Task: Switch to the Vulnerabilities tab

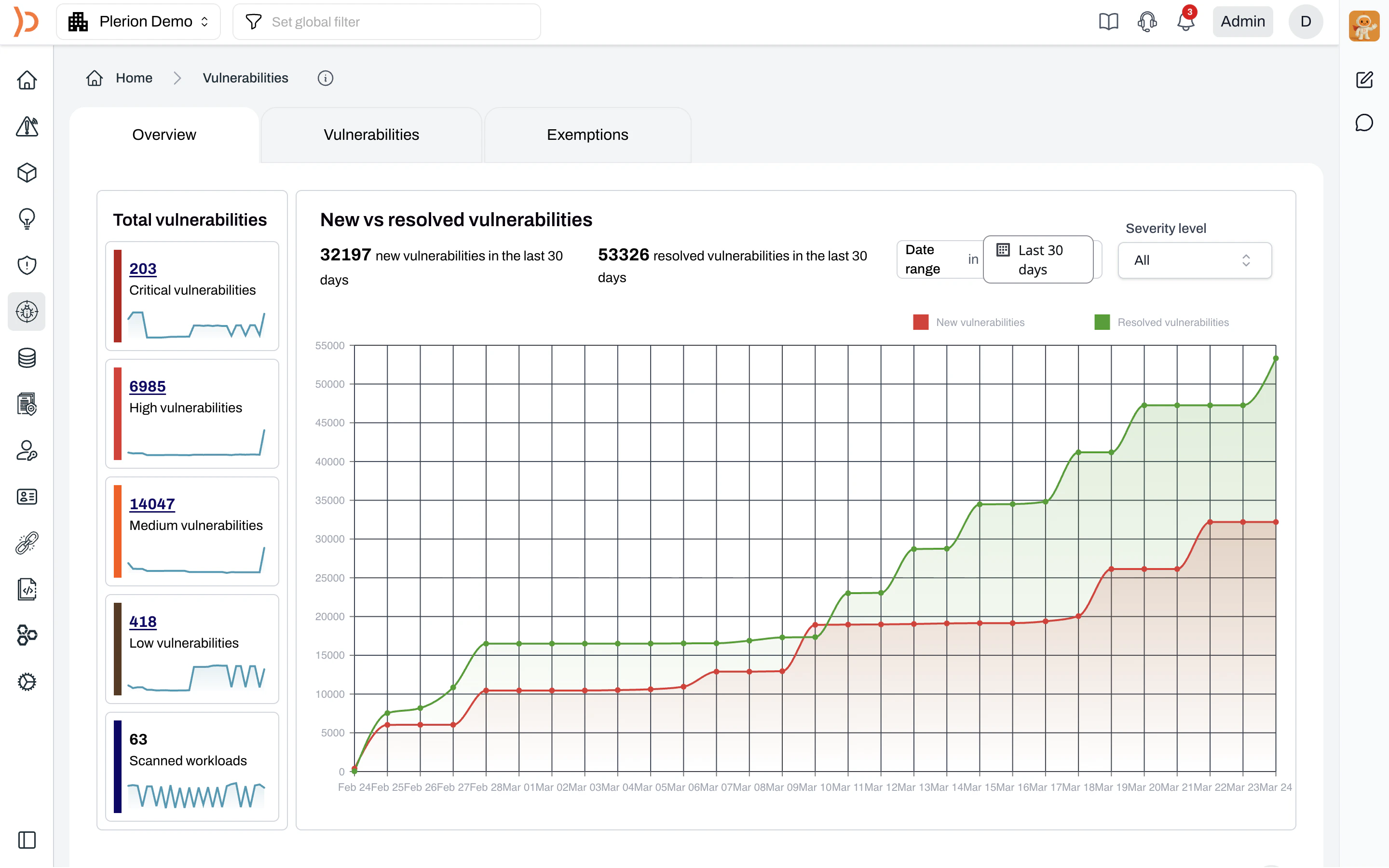Action: [371, 135]
